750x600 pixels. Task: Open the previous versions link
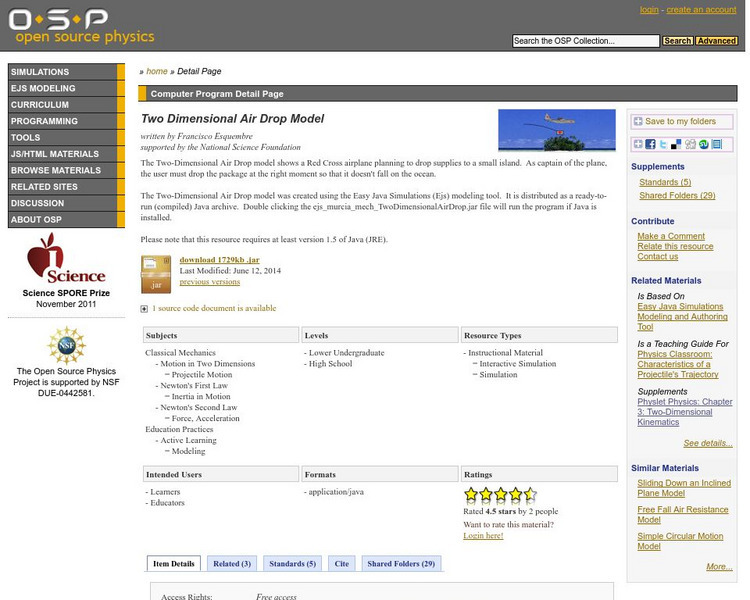[210, 282]
